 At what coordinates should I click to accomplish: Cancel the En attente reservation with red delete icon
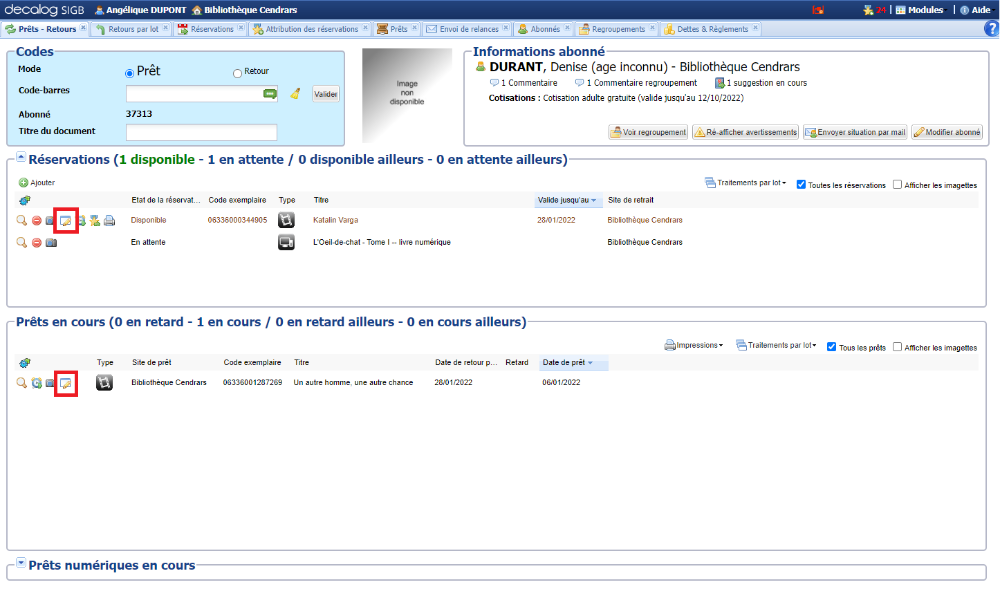point(36,241)
